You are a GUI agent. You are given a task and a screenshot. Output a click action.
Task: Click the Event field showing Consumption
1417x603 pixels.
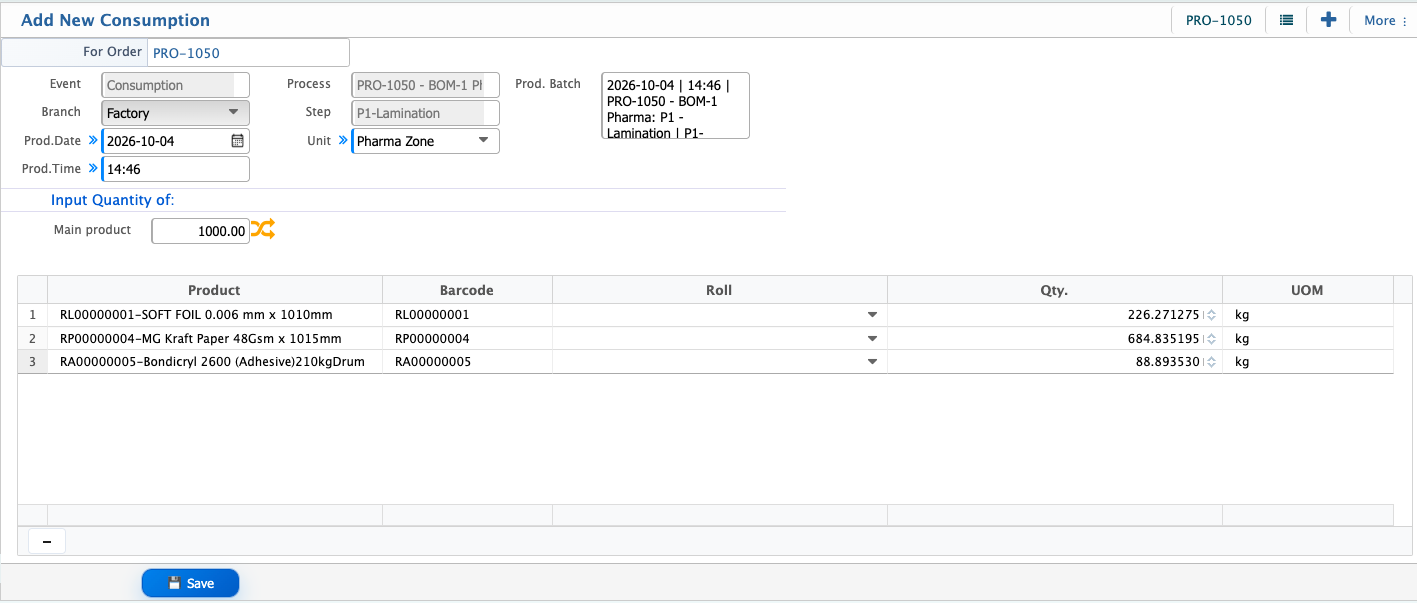pos(175,85)
